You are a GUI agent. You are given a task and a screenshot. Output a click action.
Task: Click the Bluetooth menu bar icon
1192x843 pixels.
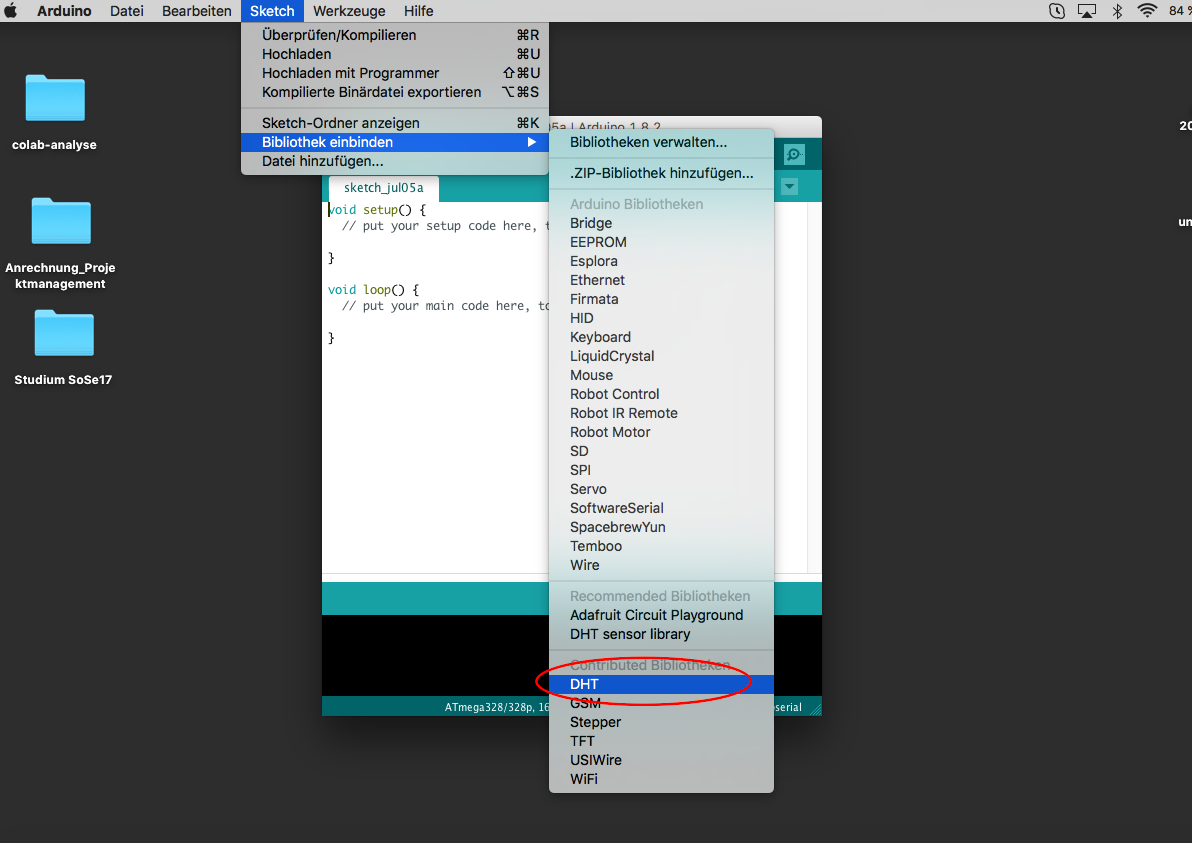coord(1118,11)
